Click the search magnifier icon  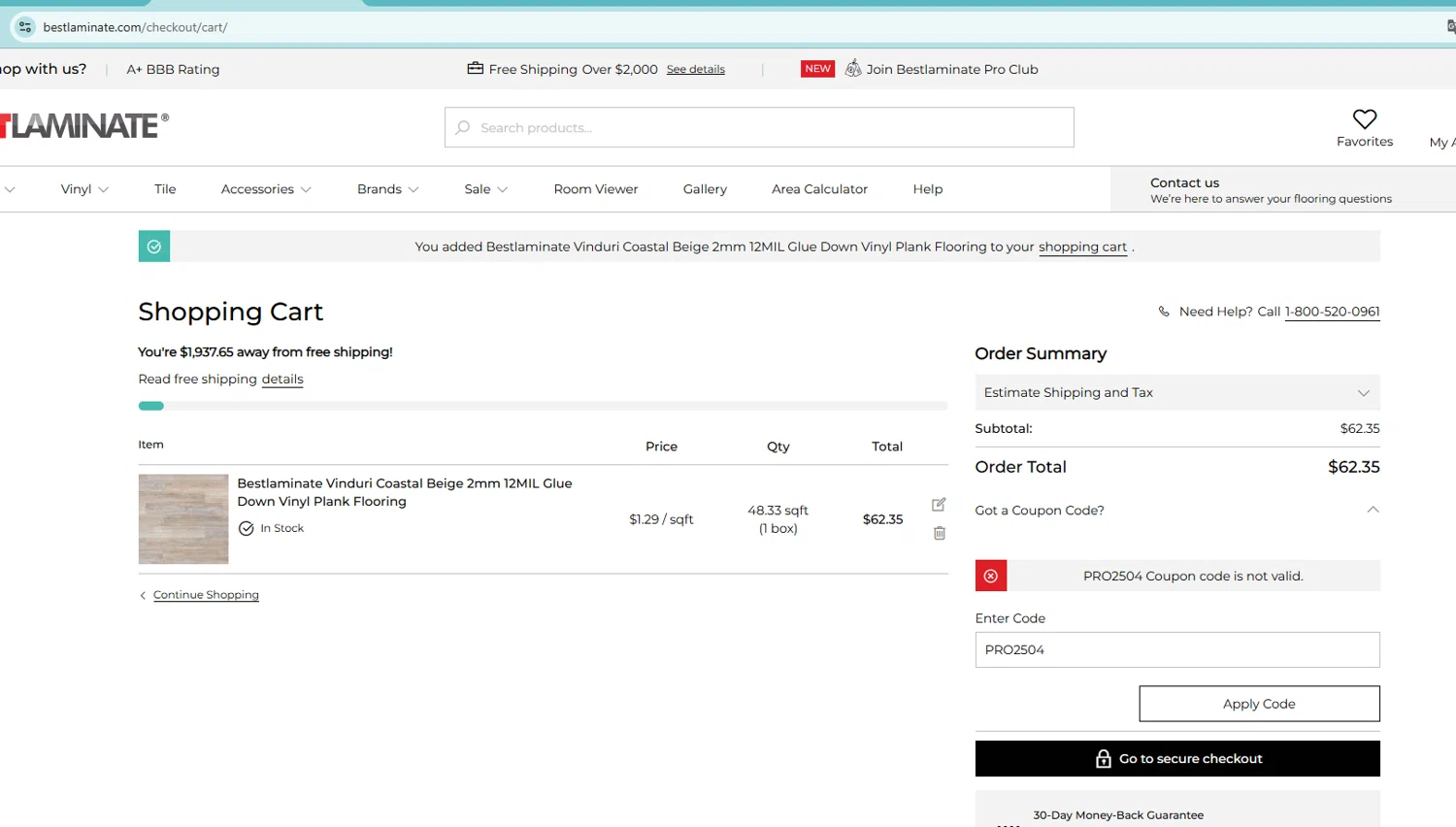point(463,127)
